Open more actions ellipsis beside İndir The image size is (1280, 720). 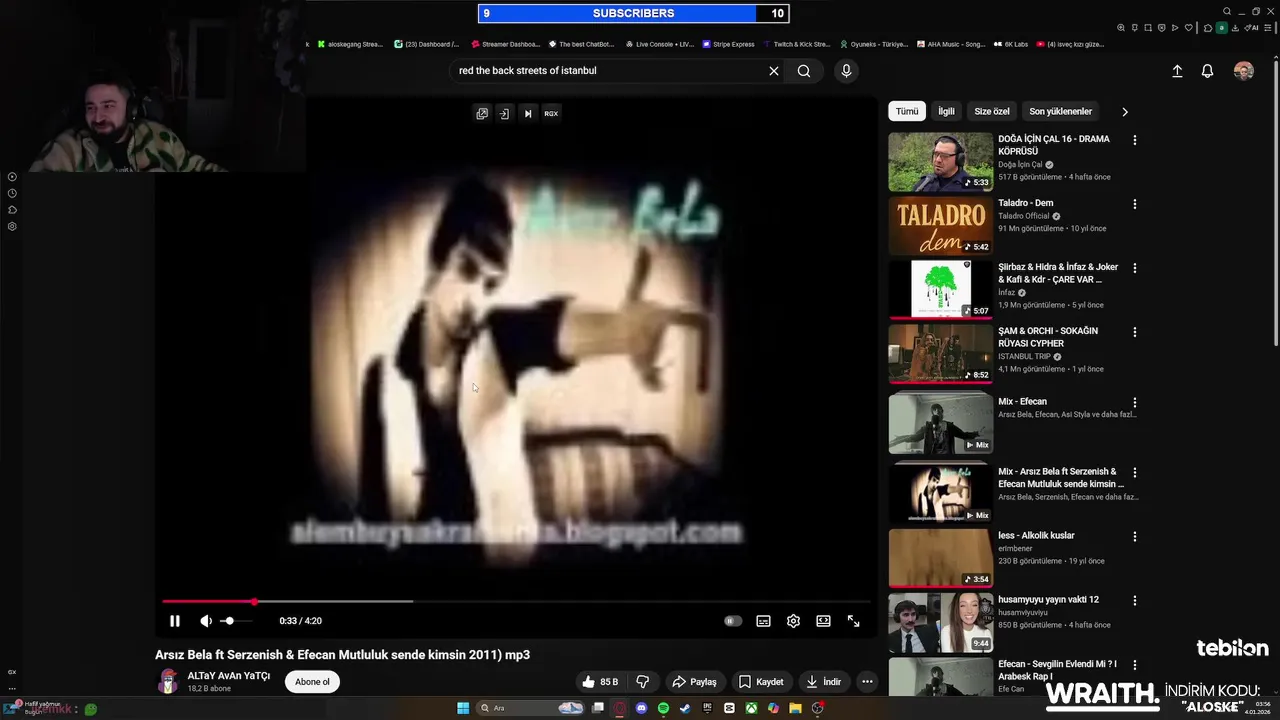(867, 682)
